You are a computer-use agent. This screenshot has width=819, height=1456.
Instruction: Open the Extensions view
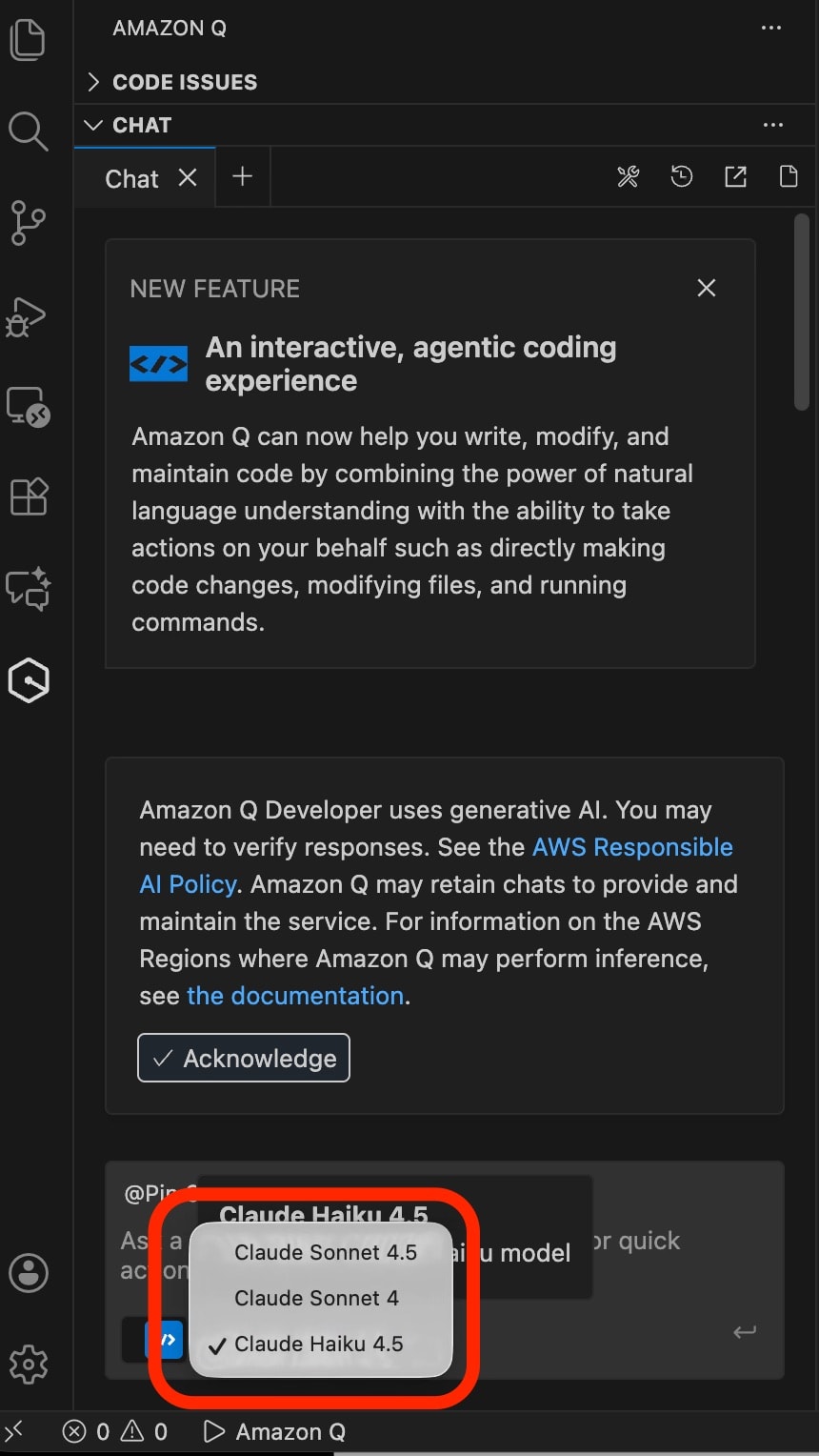28,496
